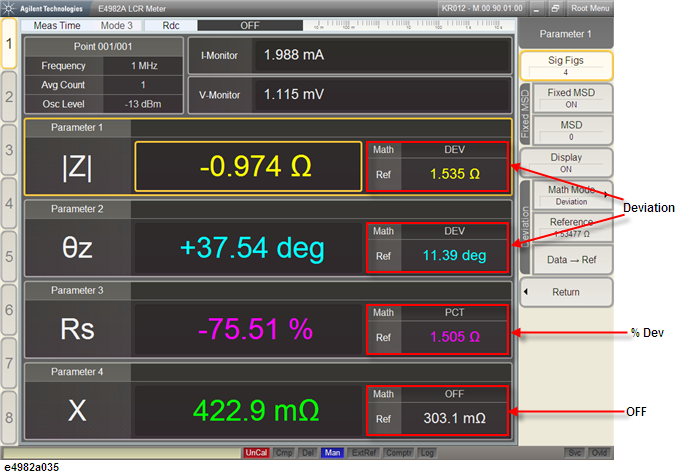Click the Del status indicator
This screenshot has width=683, height=476.
coord(308,453)
